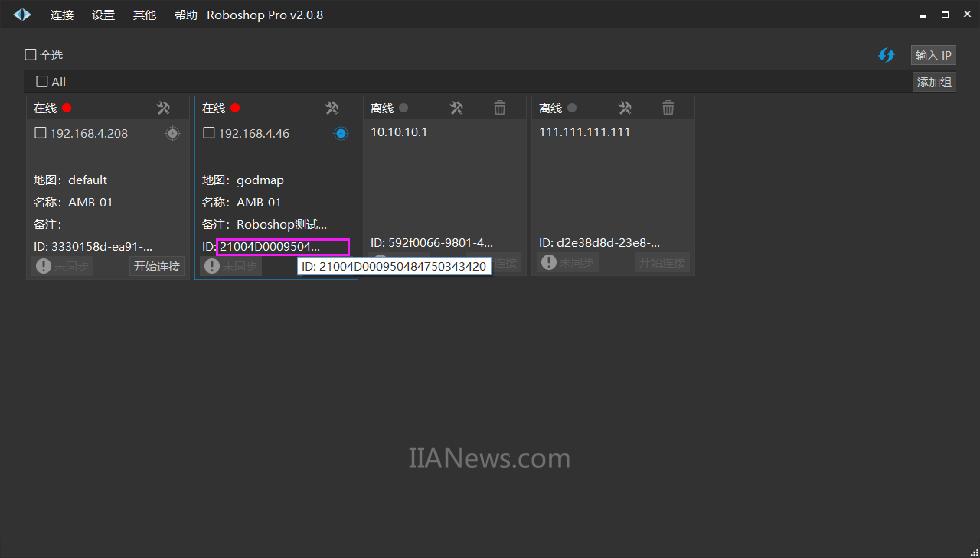Click the Roboshop logo icon in title bar
980x558 pixels.
tap(22, 15)
